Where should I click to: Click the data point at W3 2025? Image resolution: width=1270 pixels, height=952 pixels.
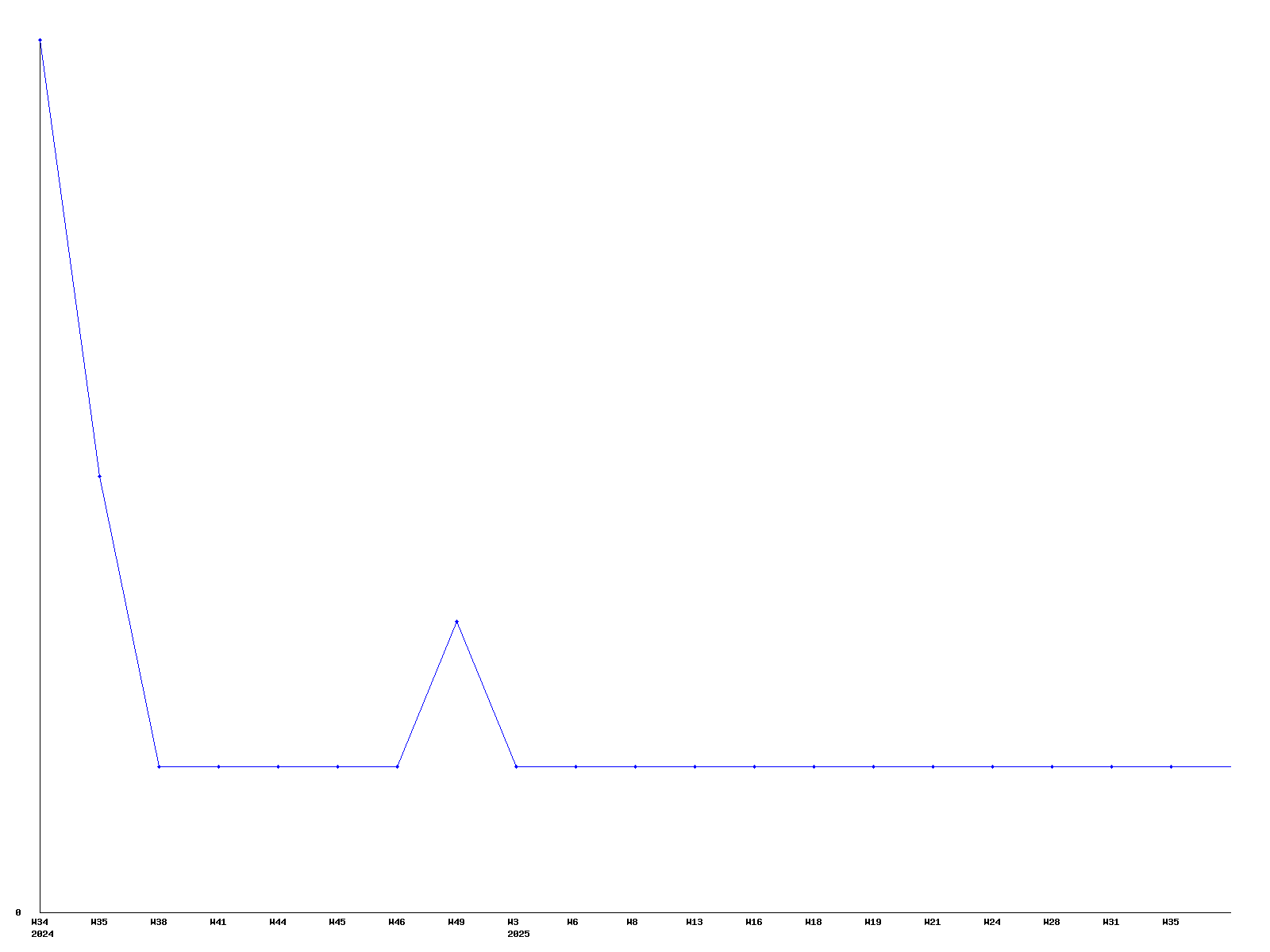(x=516, y=766)
